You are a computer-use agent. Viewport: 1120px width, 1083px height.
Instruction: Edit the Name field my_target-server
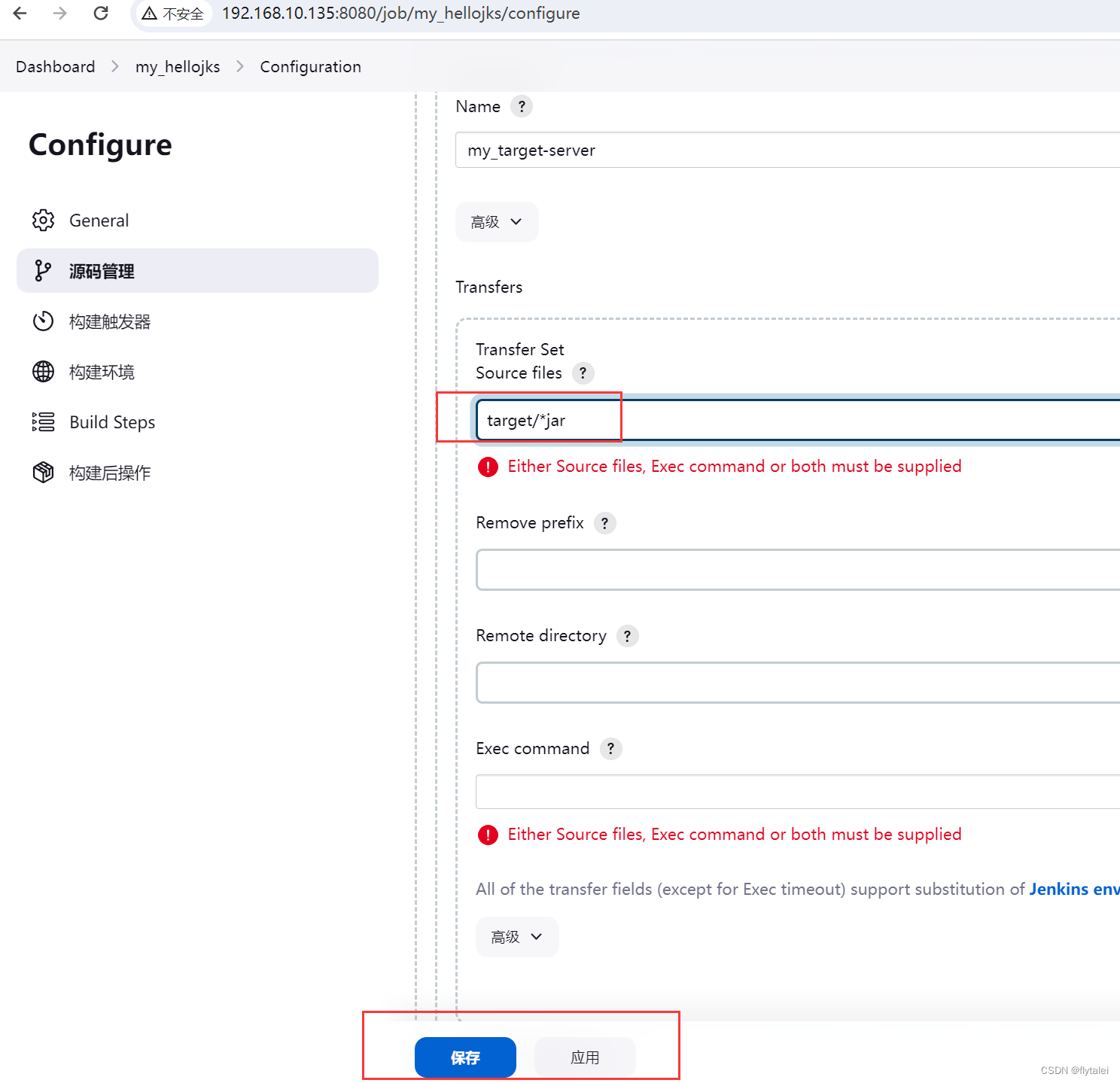pos(787,150)
